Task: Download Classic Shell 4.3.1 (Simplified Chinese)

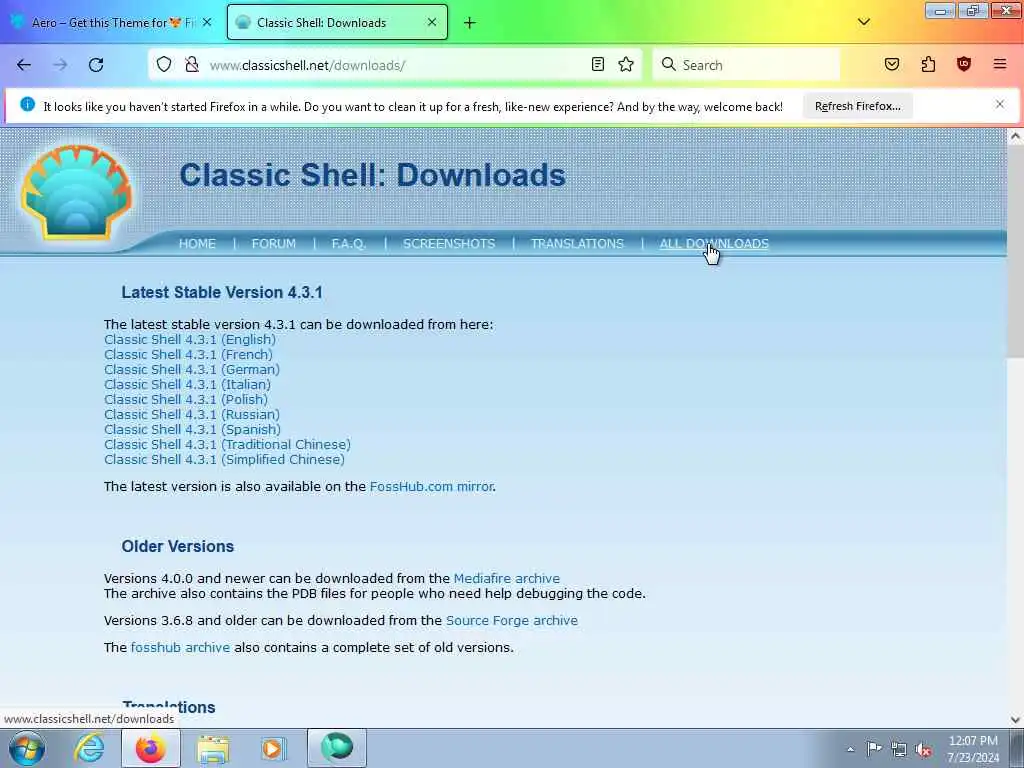Action: tap(225, 460)
